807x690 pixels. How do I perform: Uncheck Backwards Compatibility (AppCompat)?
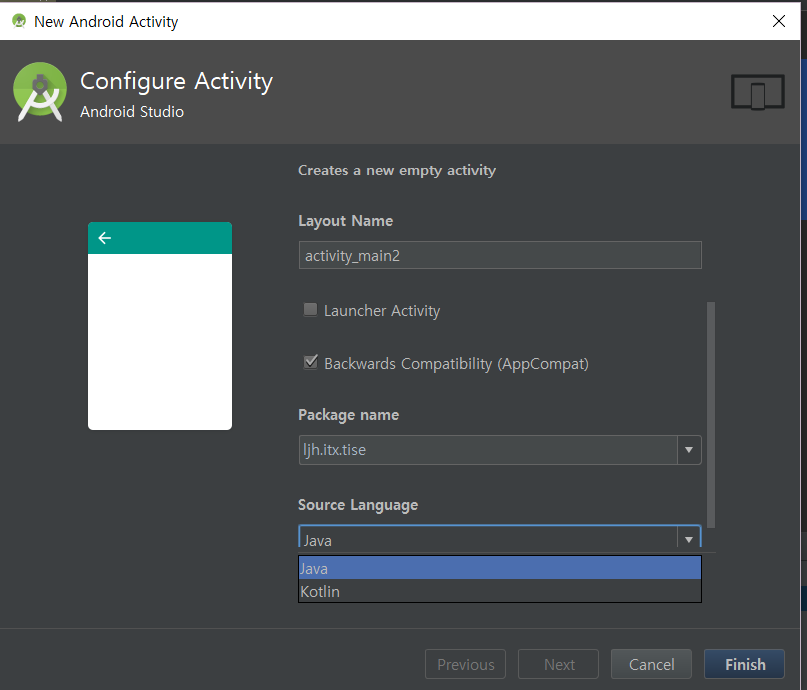click(x=310, y=362)
